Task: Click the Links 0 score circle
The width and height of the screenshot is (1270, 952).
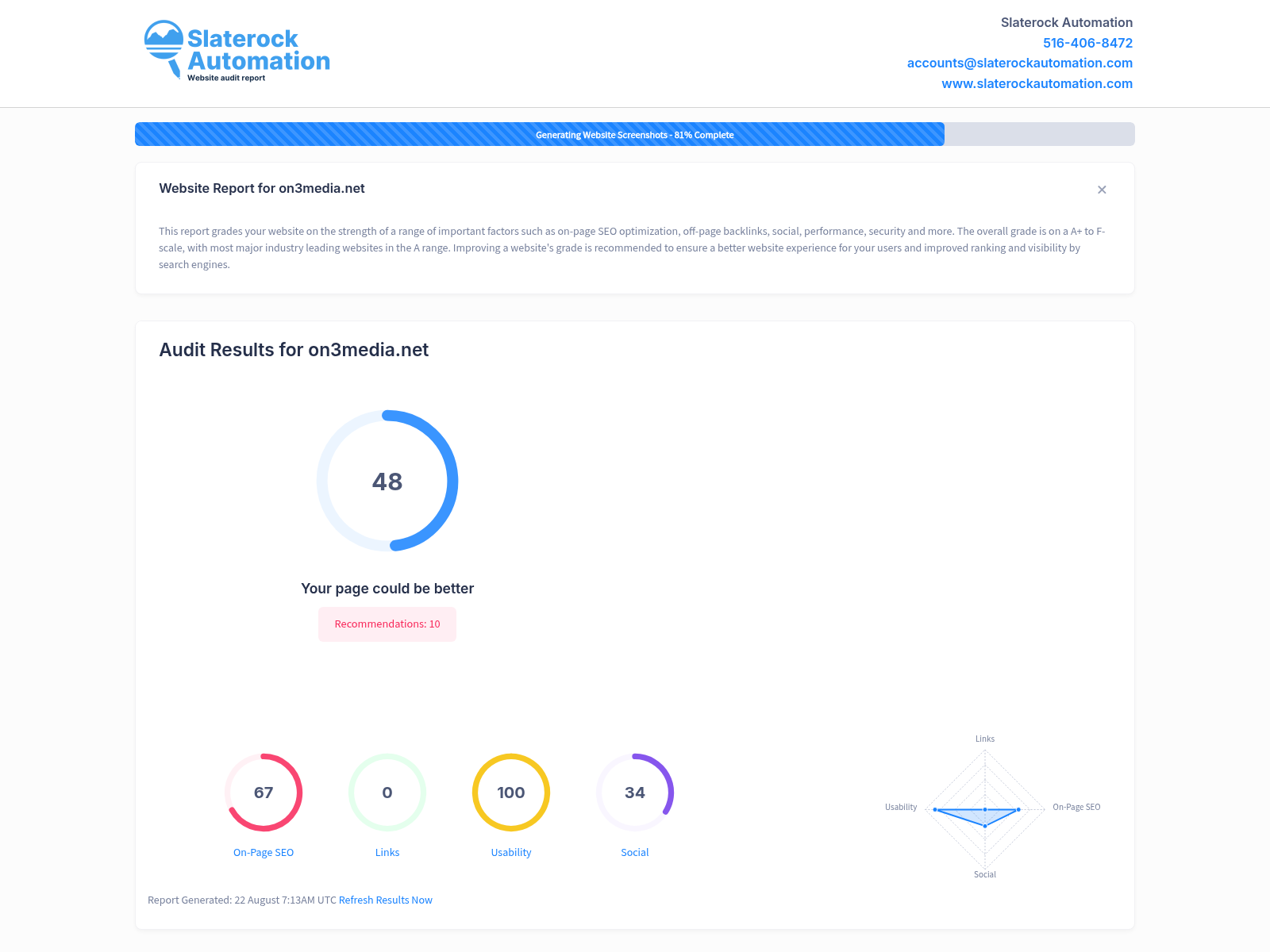Action: point(387,793)
